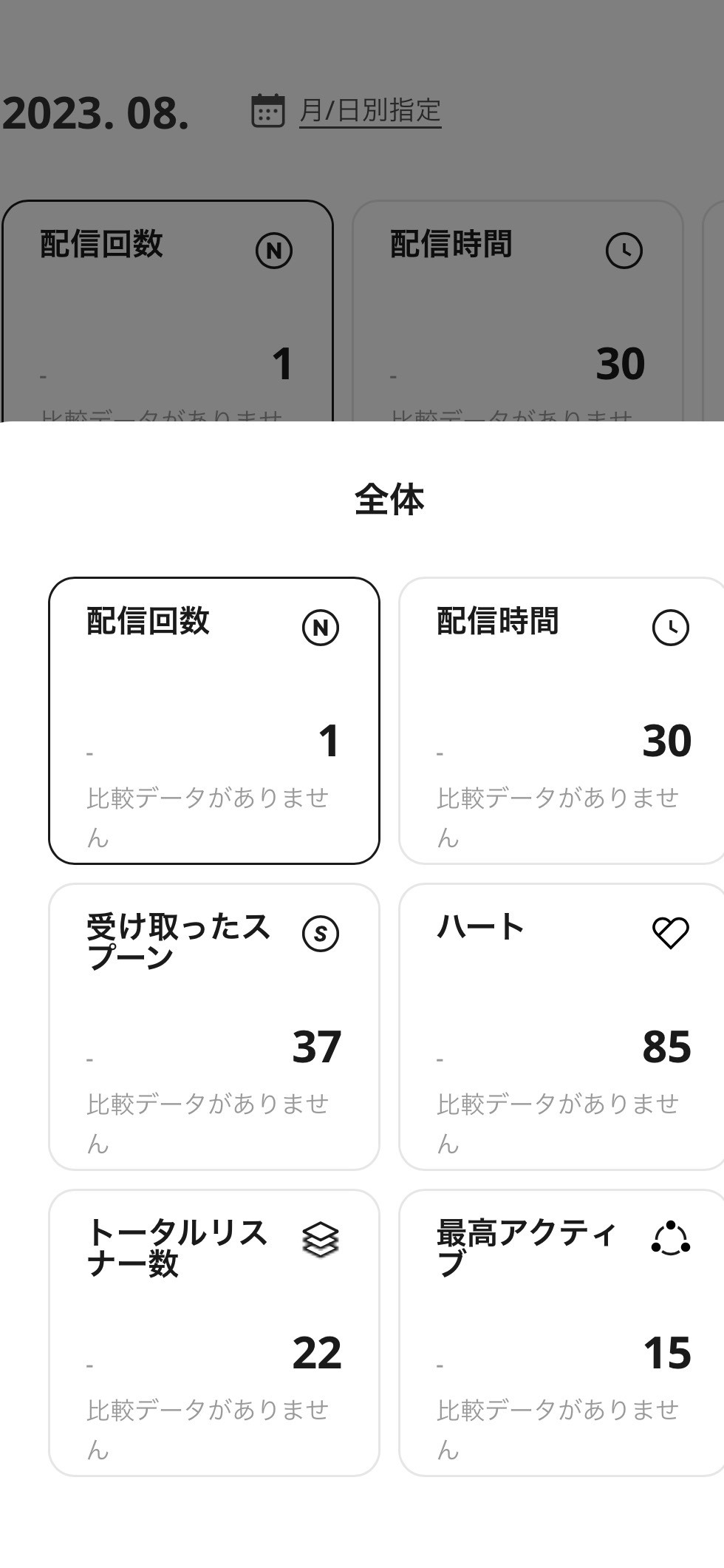Select the 配信時間 card in the 全体 sheet

point(561,721)
